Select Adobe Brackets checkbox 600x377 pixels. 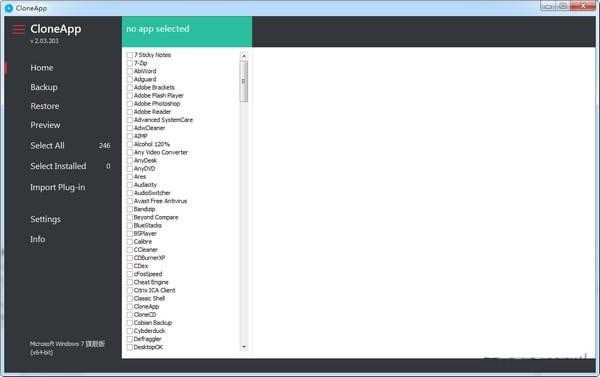130,88
